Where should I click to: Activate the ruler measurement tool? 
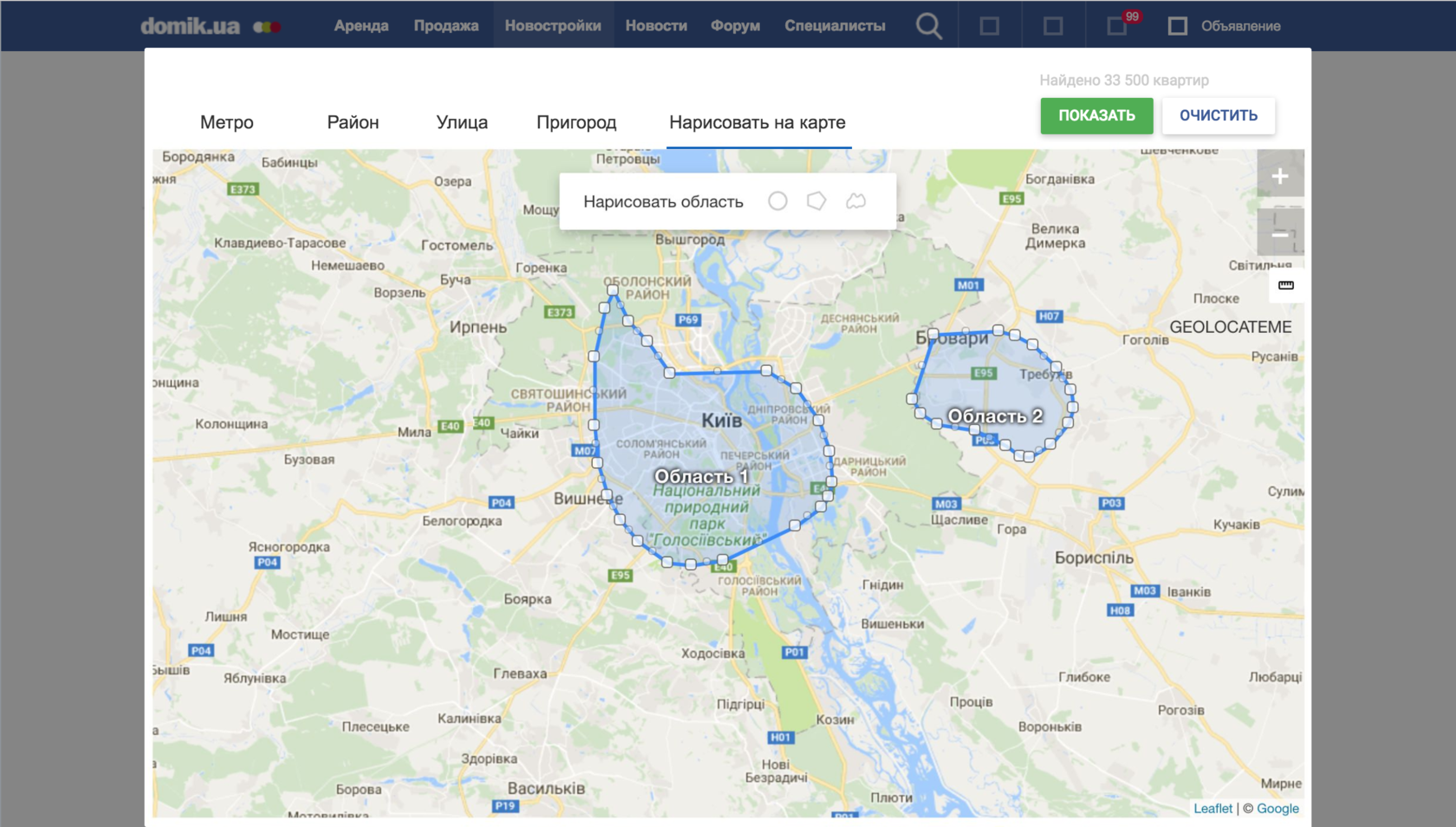coord(1286,285)
